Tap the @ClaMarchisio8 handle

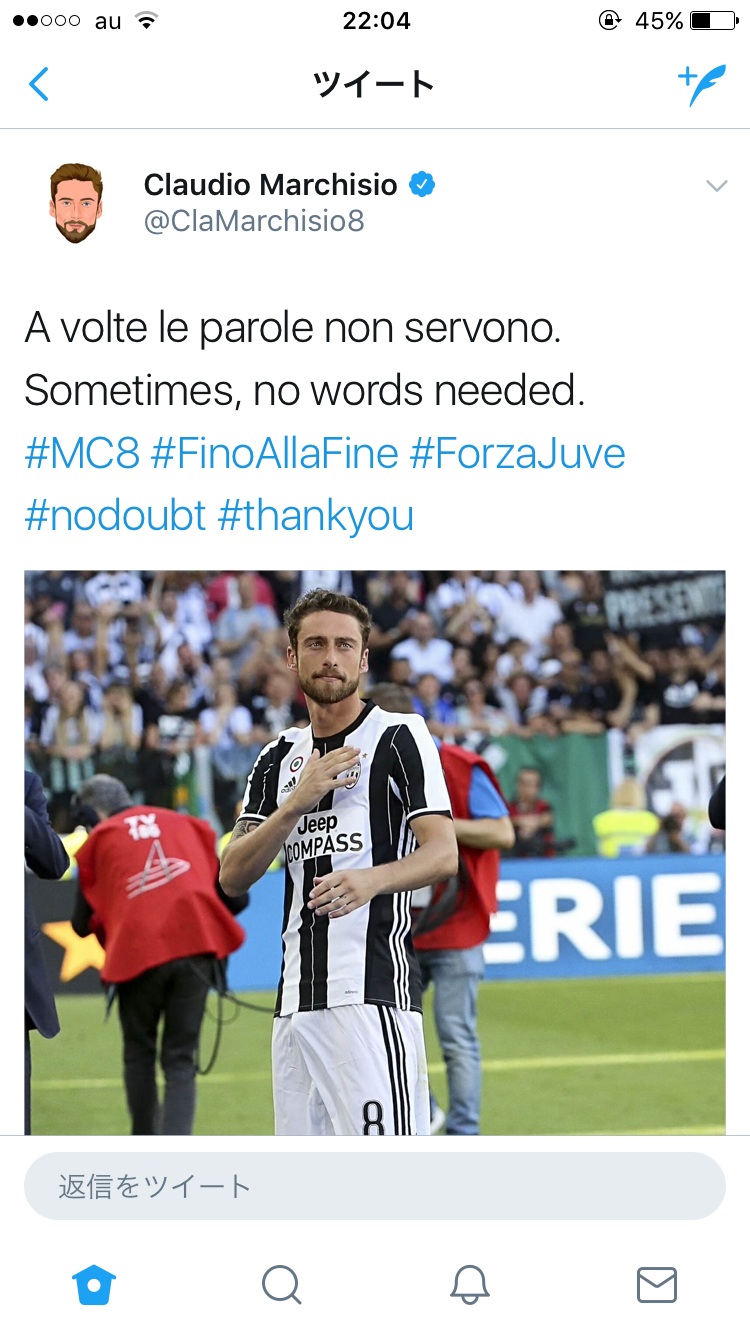254,221
